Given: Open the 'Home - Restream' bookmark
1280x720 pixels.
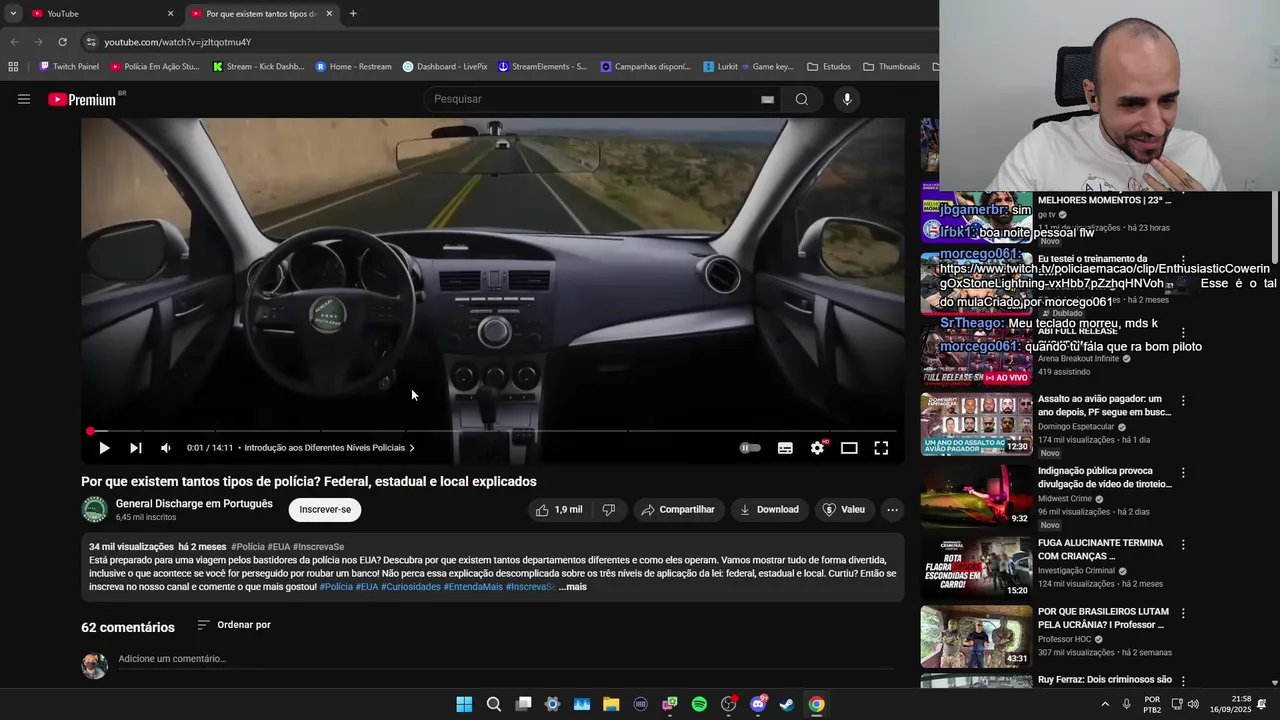Looking at the screenshot, I should 353,67.
